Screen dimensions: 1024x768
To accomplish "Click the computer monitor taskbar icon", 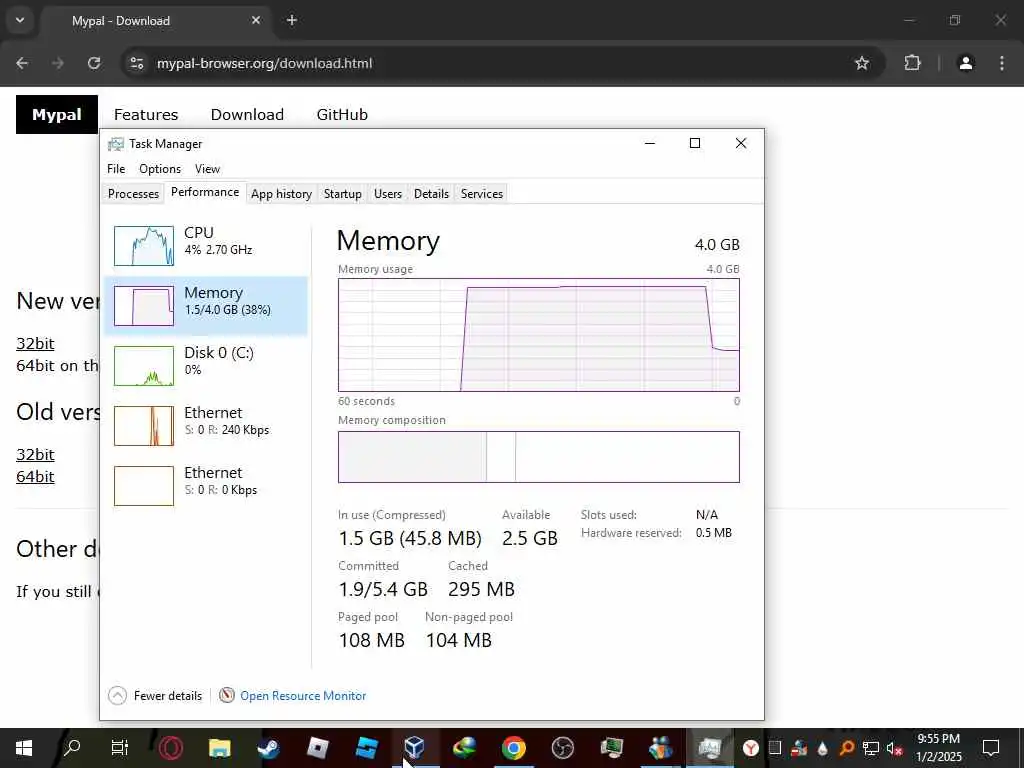I will coord(612,748).
